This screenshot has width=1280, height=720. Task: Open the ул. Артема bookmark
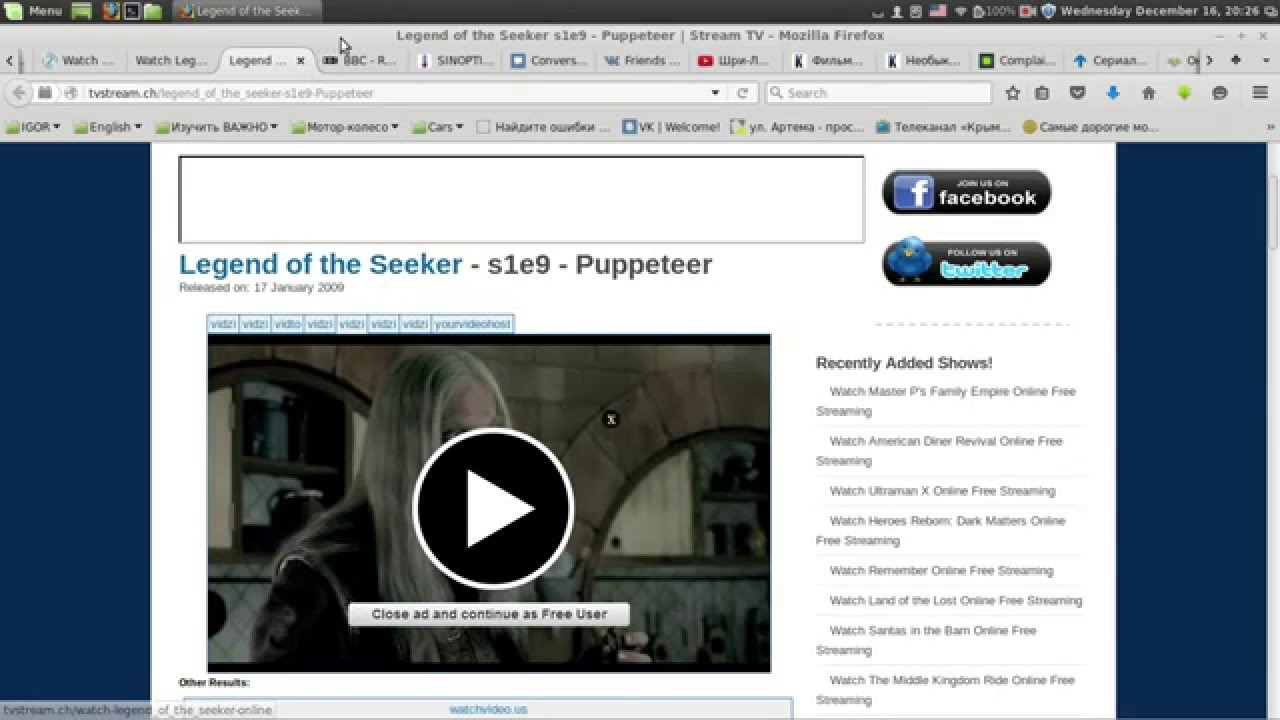pyautogui.click(x=798, y=127)
